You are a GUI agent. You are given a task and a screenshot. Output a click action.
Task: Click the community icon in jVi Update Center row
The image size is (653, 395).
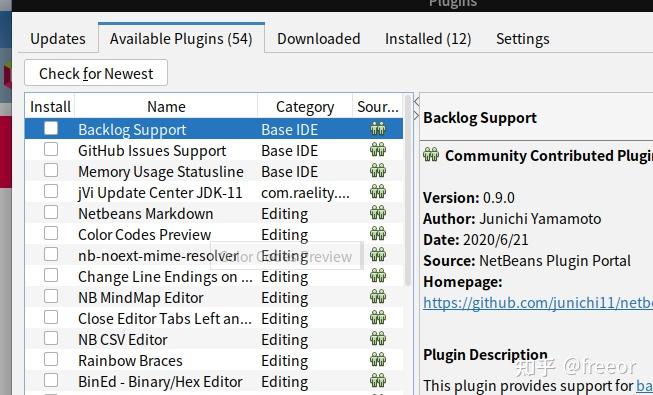[378, 192]
